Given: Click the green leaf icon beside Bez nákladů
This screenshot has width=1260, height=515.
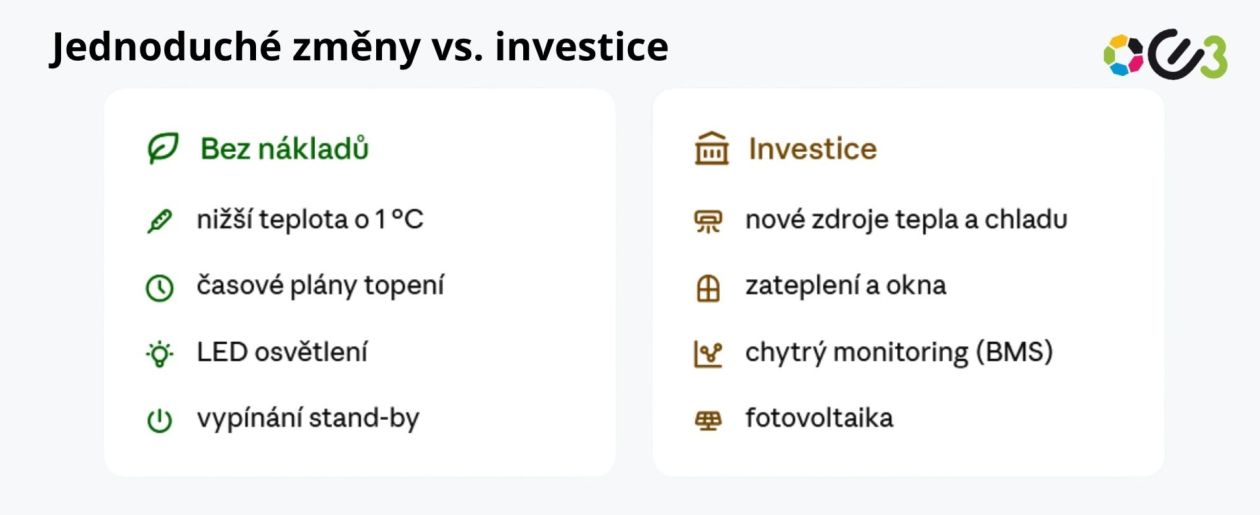Looking at the screenshot, I should tap(162, 149).
